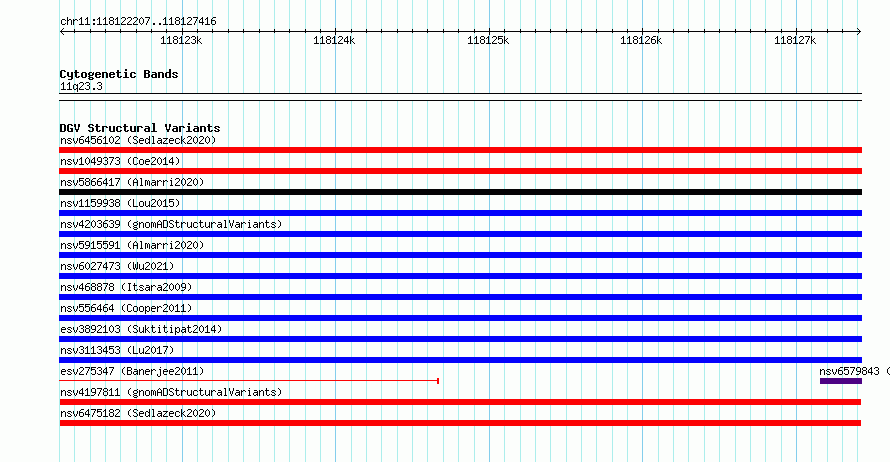Open the nsv6475182 (Sedlazeck2020) label
The image size is (890, 462).
(x=138, y=413)
